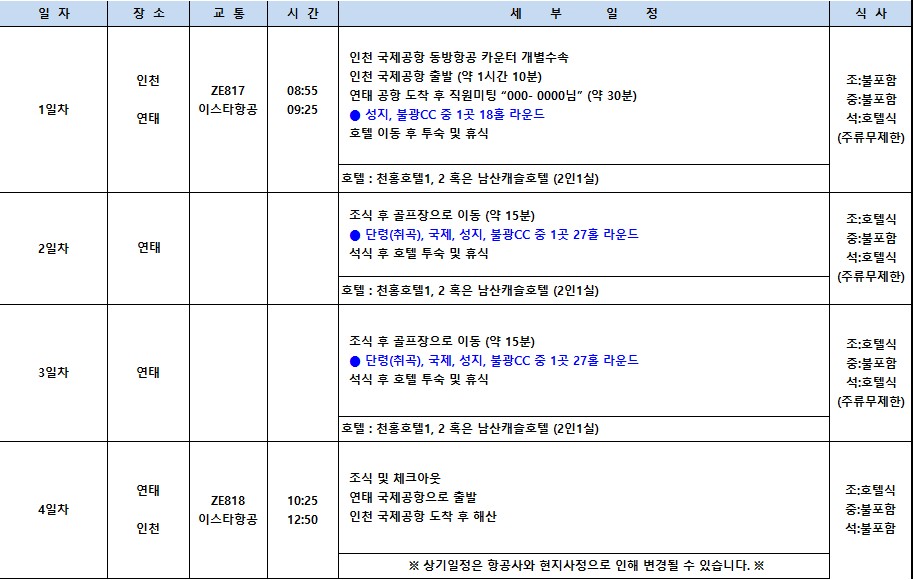Select flight number ZE817
This screenshot has width=915, height=580.
pos(228,90)
